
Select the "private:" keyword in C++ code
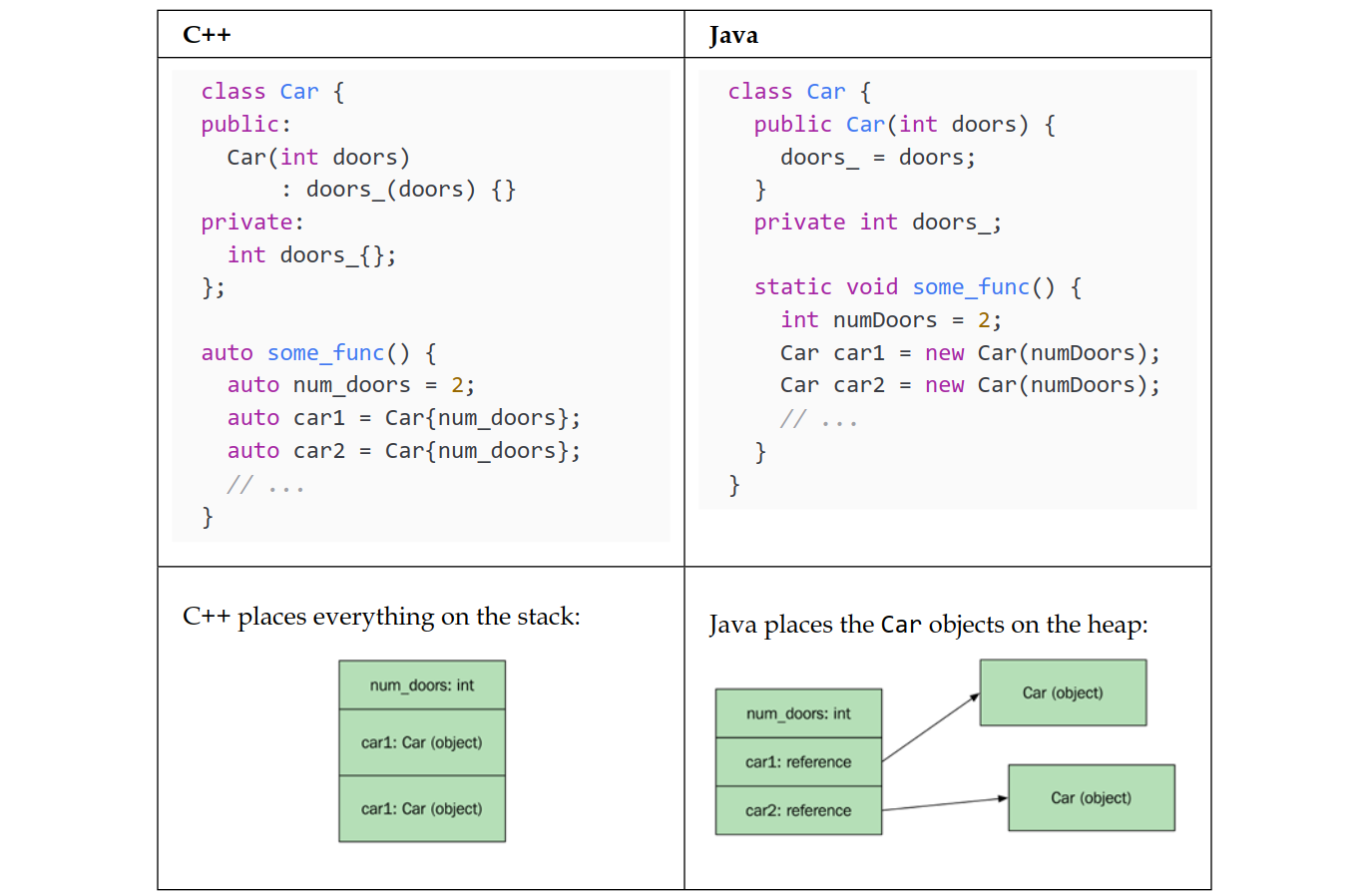(x=251, y=223)
